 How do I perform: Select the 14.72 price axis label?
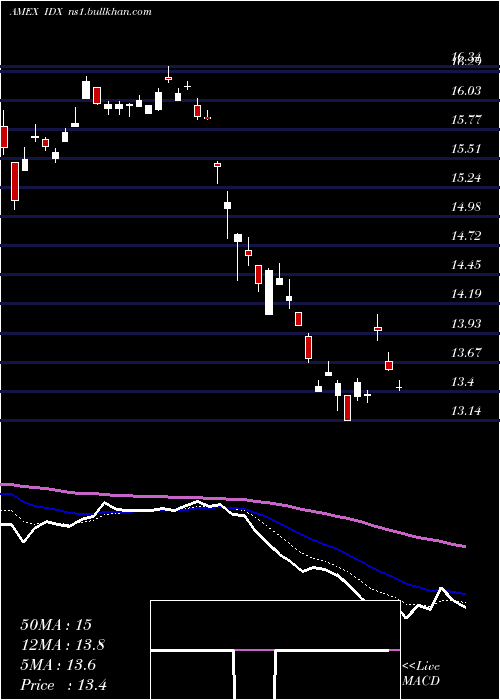(x=466, y=236)
